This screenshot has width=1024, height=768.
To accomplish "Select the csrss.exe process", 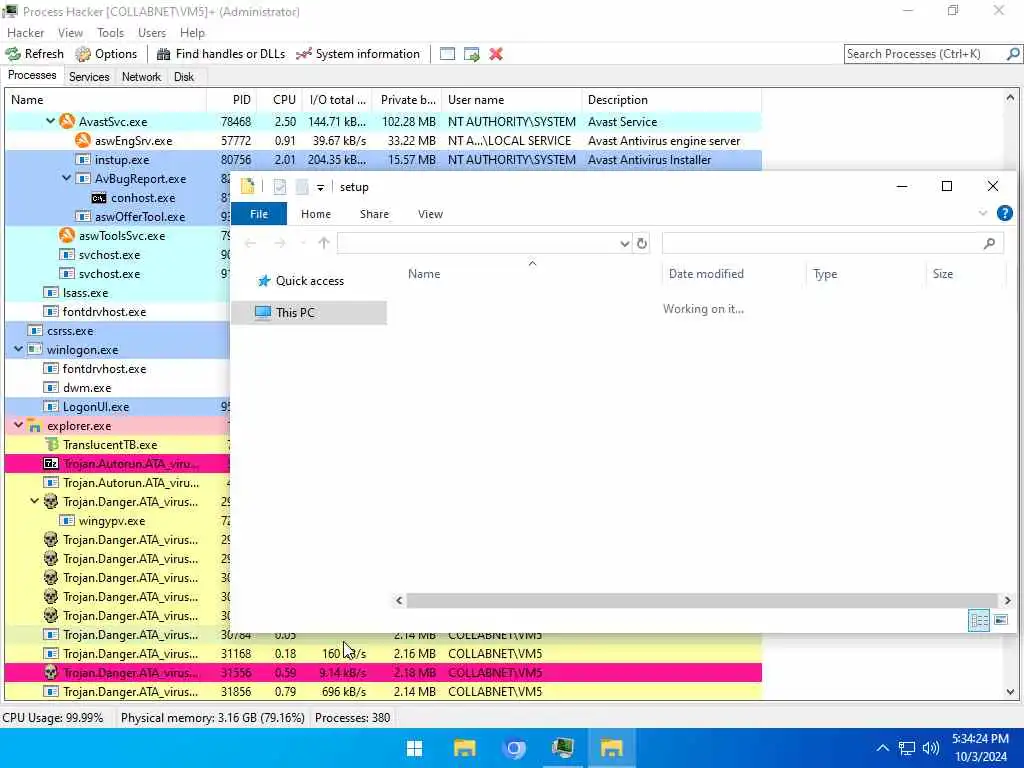I will click(70, 331).
